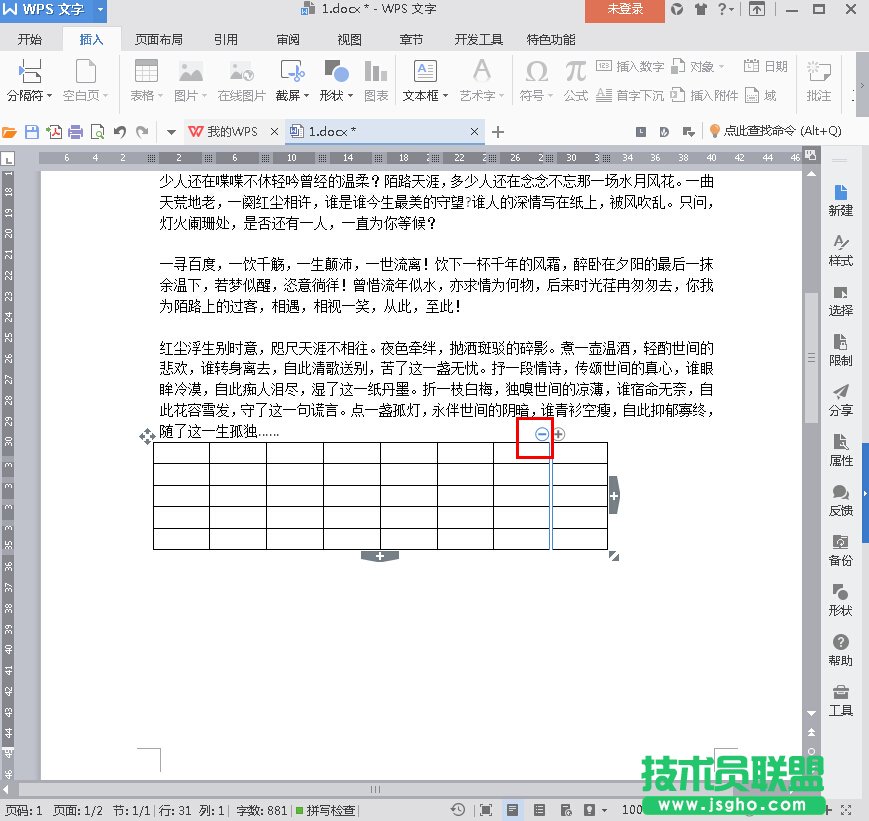Click the 帮助 help icon in sidebar
Viewport: 869px width, 821px height.
pos(841,650)
